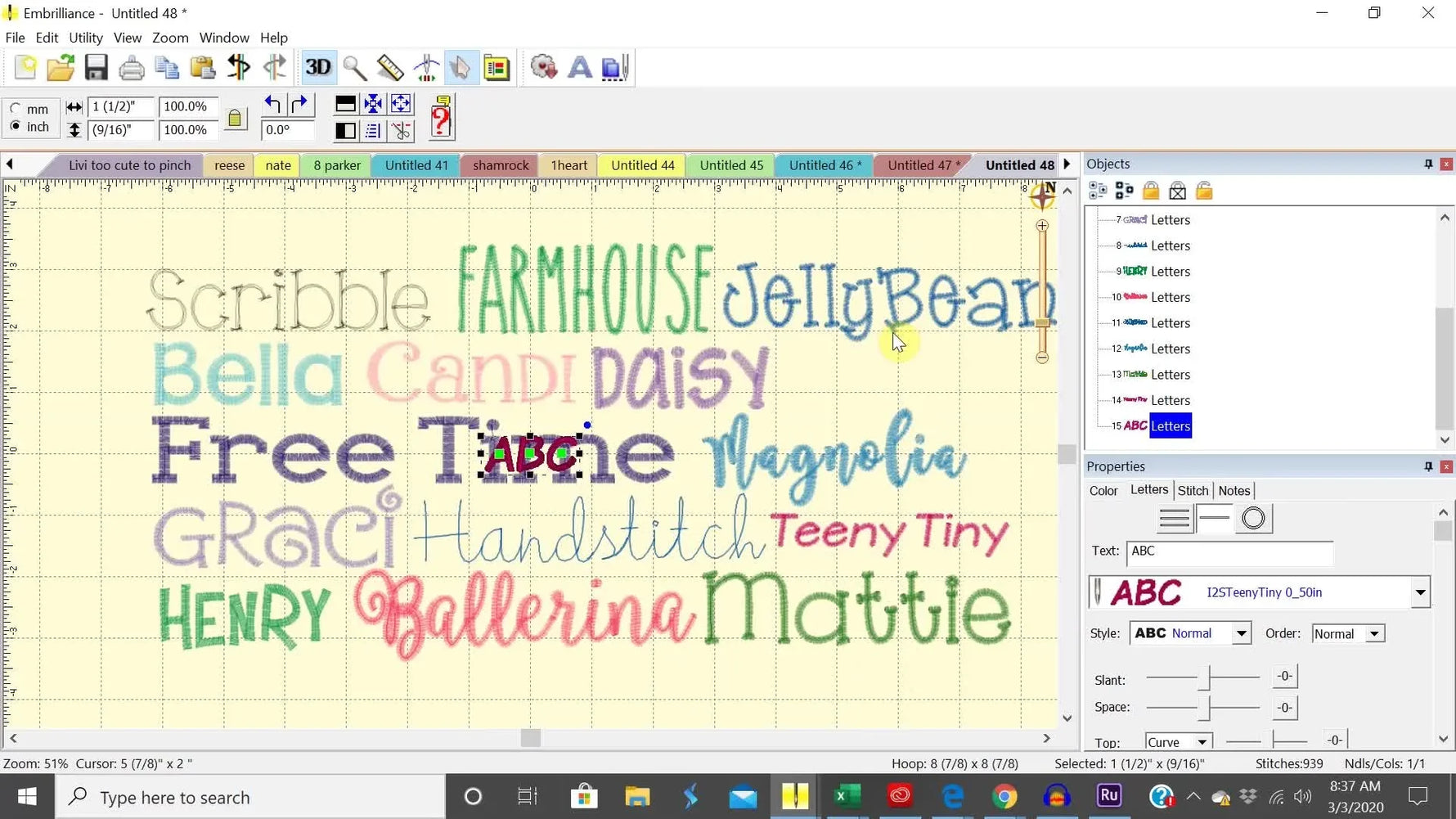This screenshot has height=819, width=1456.
Task: Open the Order Normal dropdown
Action: pos(1374,634)
